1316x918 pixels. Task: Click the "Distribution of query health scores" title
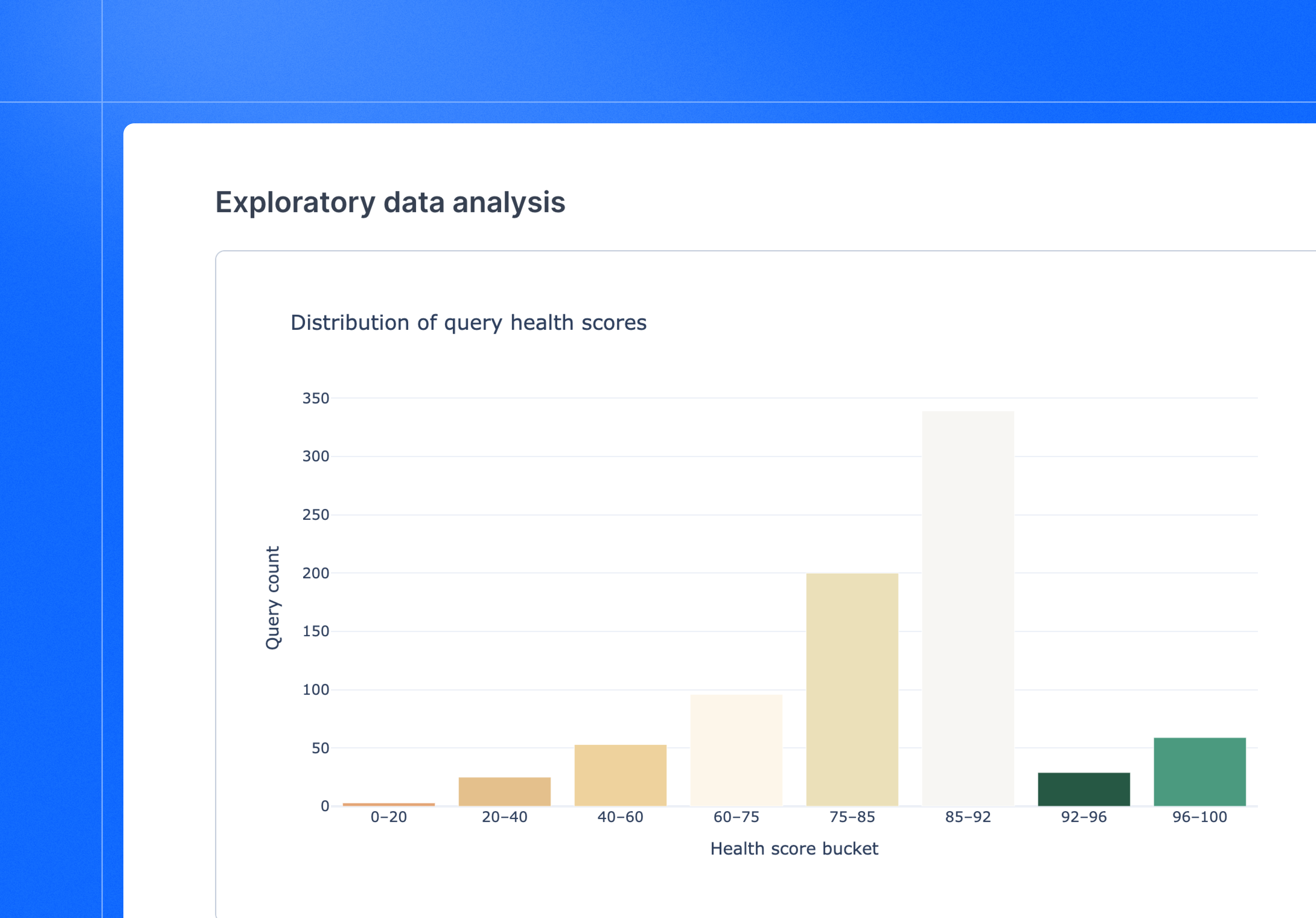pos(468,323)
